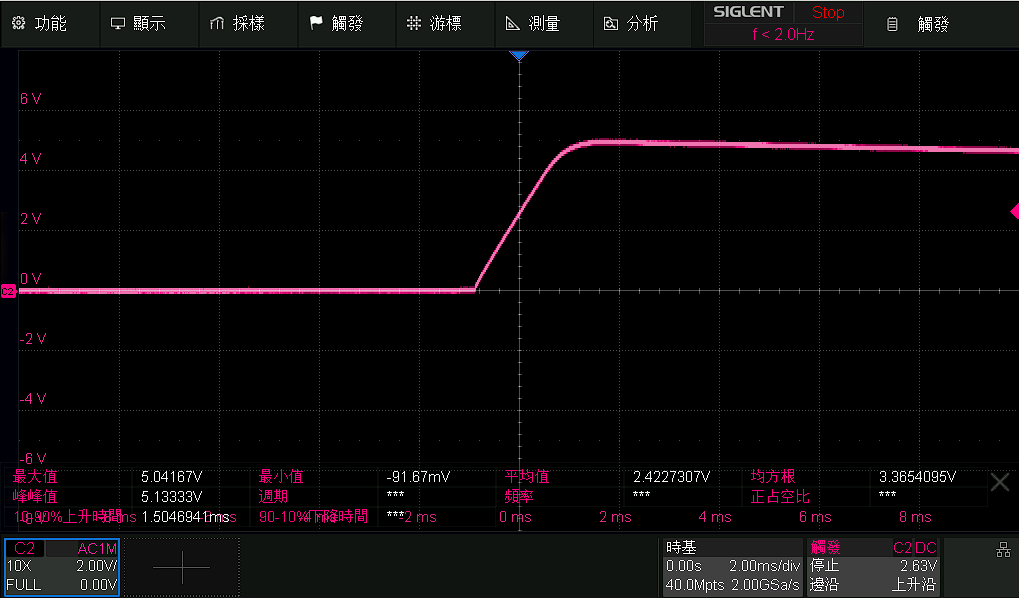Select the 週期 period measurement label
The width and height of the screenshot is (1019, 598).
(273, 497)
